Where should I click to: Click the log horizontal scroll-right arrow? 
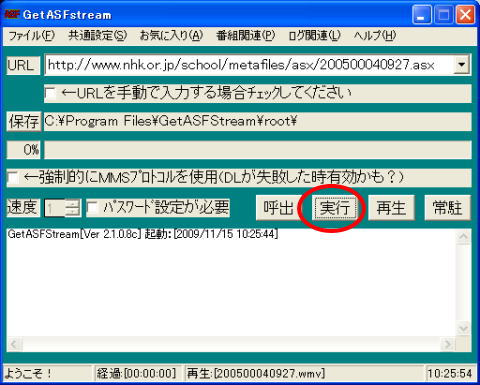448,343
